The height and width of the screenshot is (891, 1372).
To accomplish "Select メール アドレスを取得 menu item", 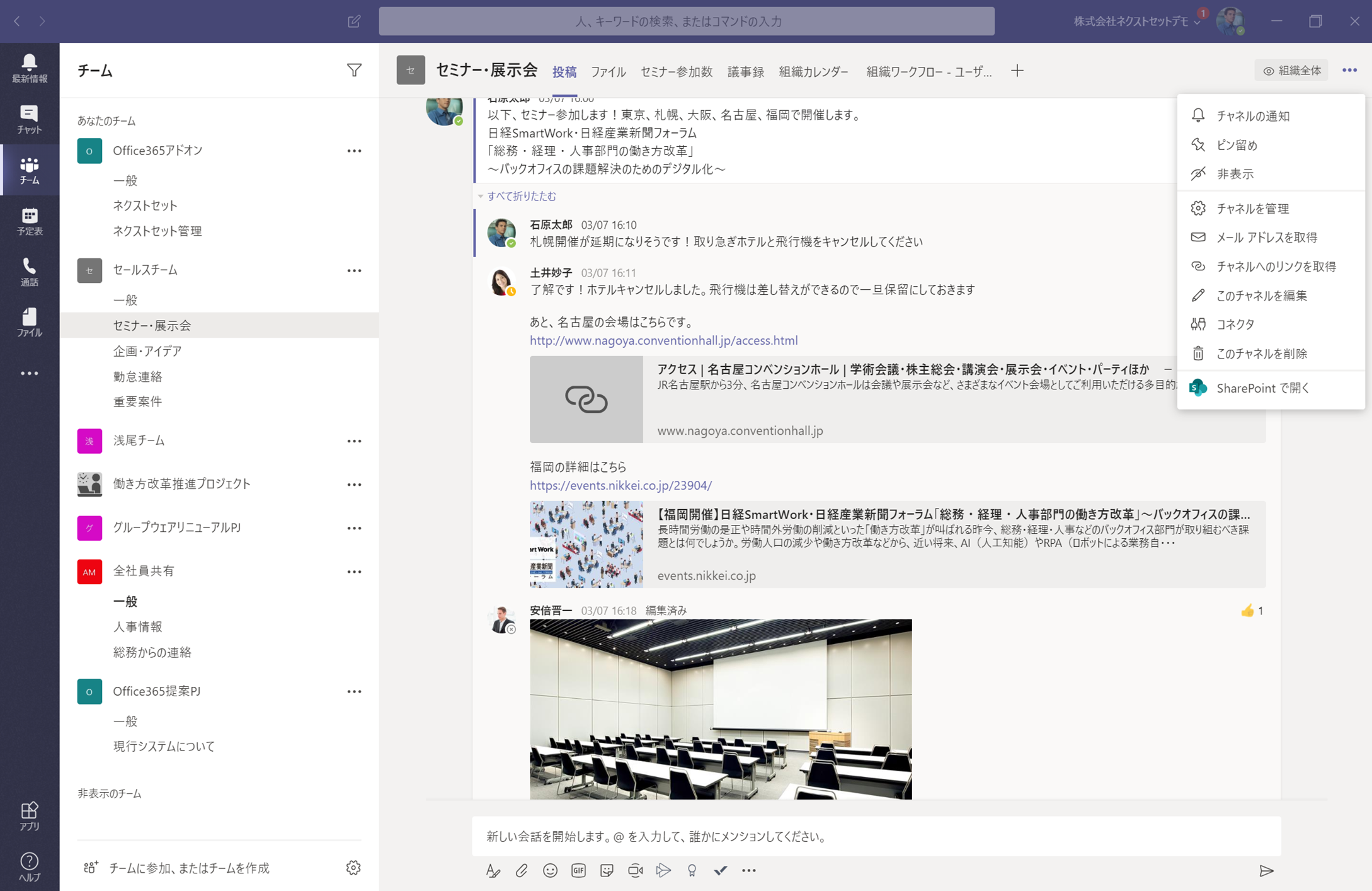I will pos(1271,237).
